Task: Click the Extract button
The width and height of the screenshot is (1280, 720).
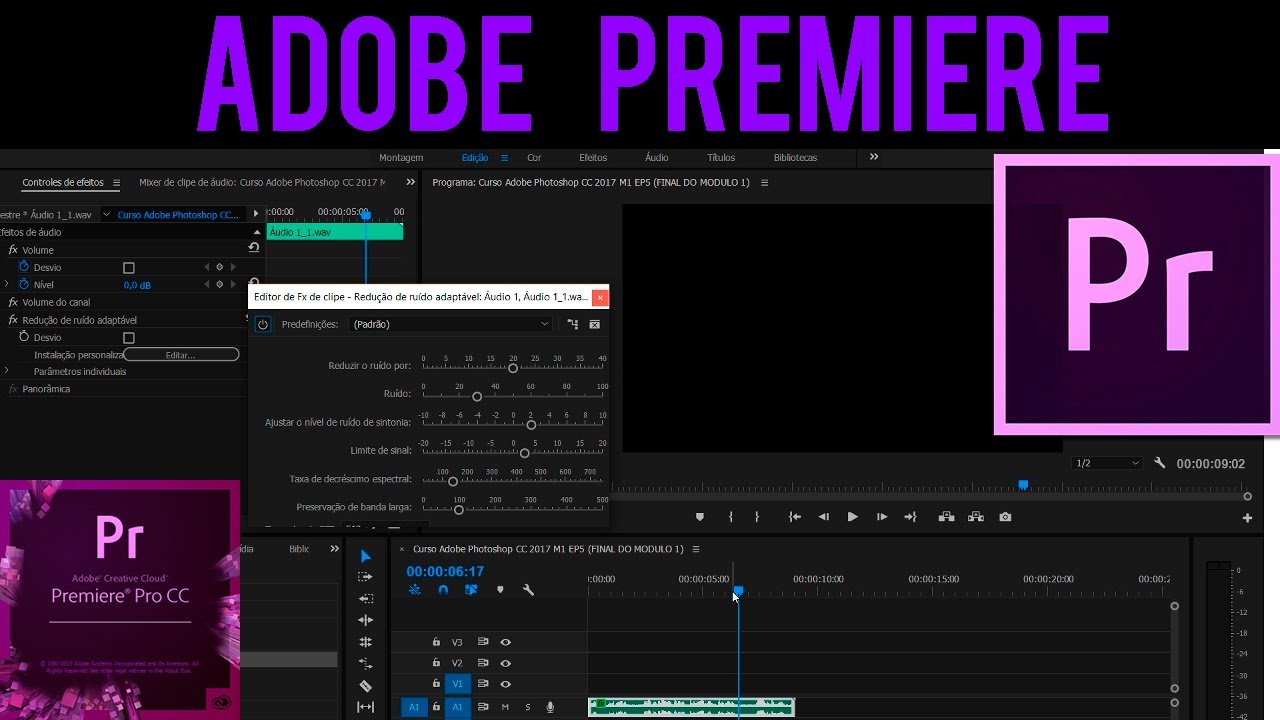Action: pos(976,517)
